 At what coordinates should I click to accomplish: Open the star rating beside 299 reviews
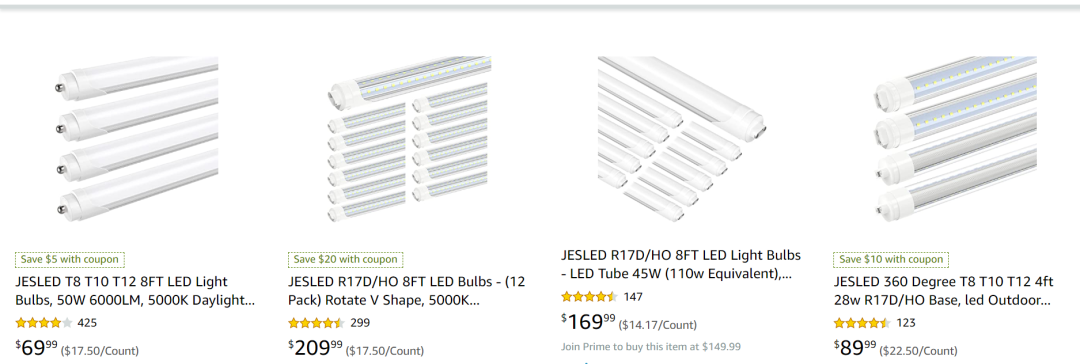(316, 323)
